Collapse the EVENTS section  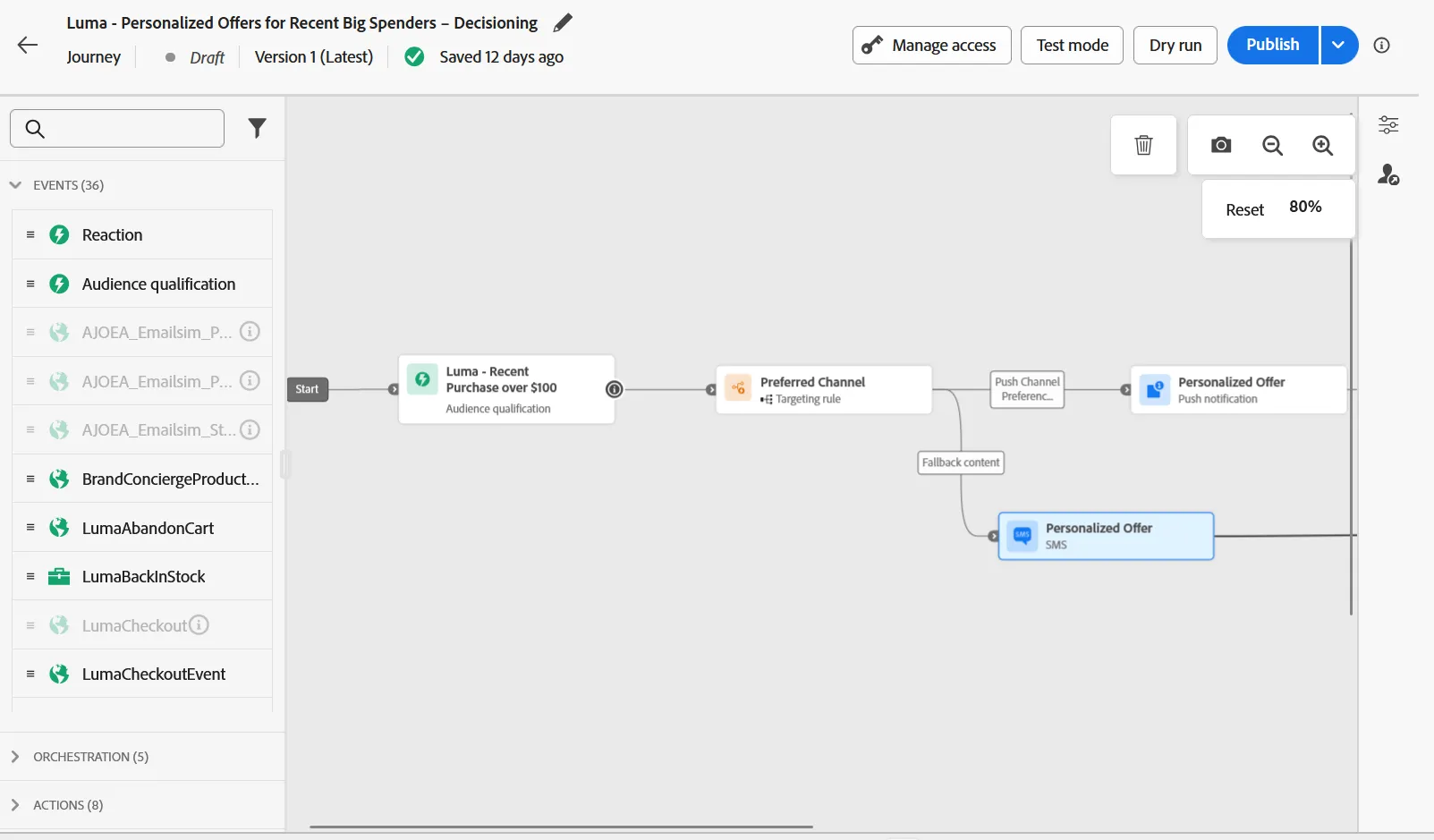15,185
